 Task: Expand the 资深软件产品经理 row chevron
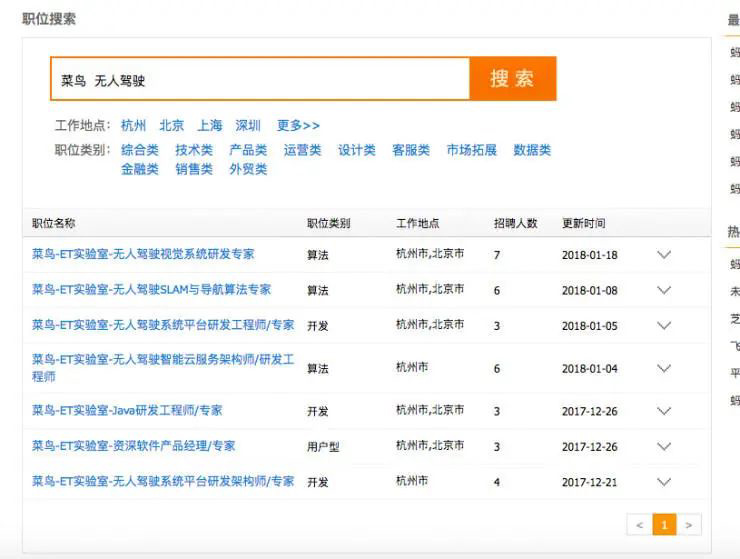click(663, 447)
